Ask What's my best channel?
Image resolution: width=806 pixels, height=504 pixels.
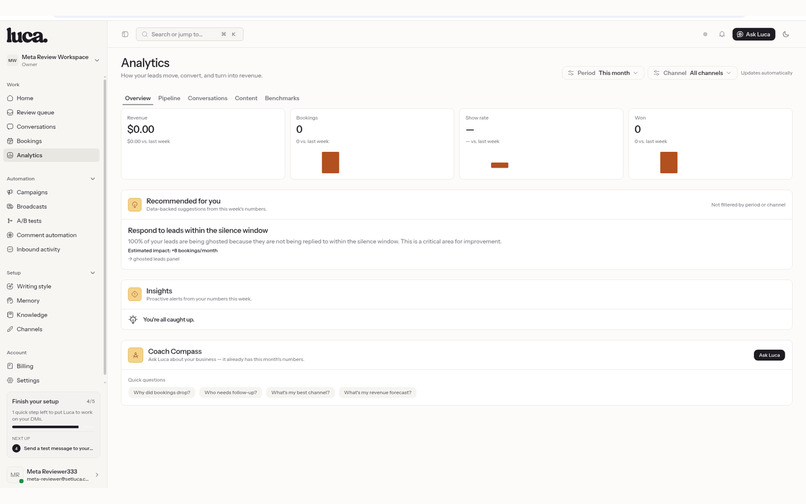(300, 393)
